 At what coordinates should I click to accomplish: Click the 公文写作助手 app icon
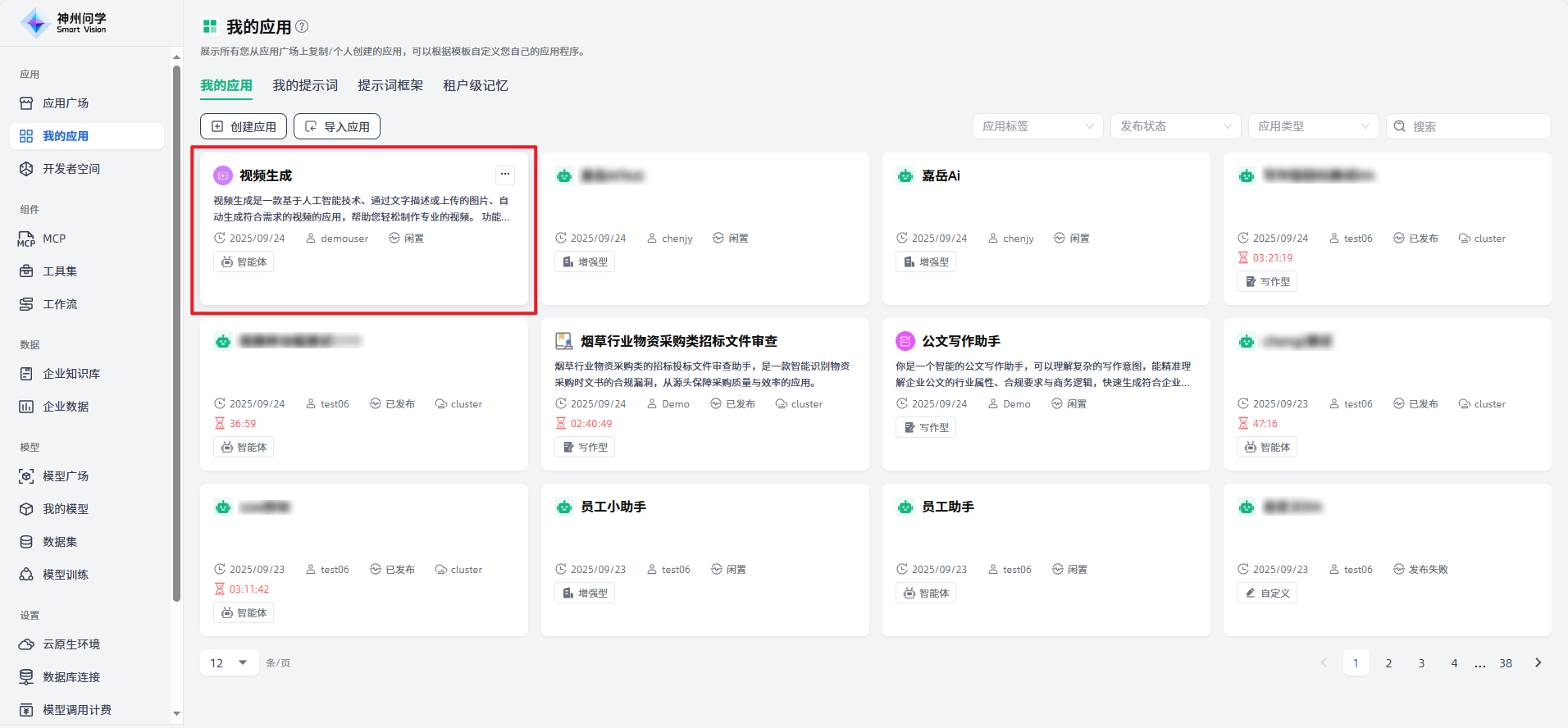click(x=905, y=341)
